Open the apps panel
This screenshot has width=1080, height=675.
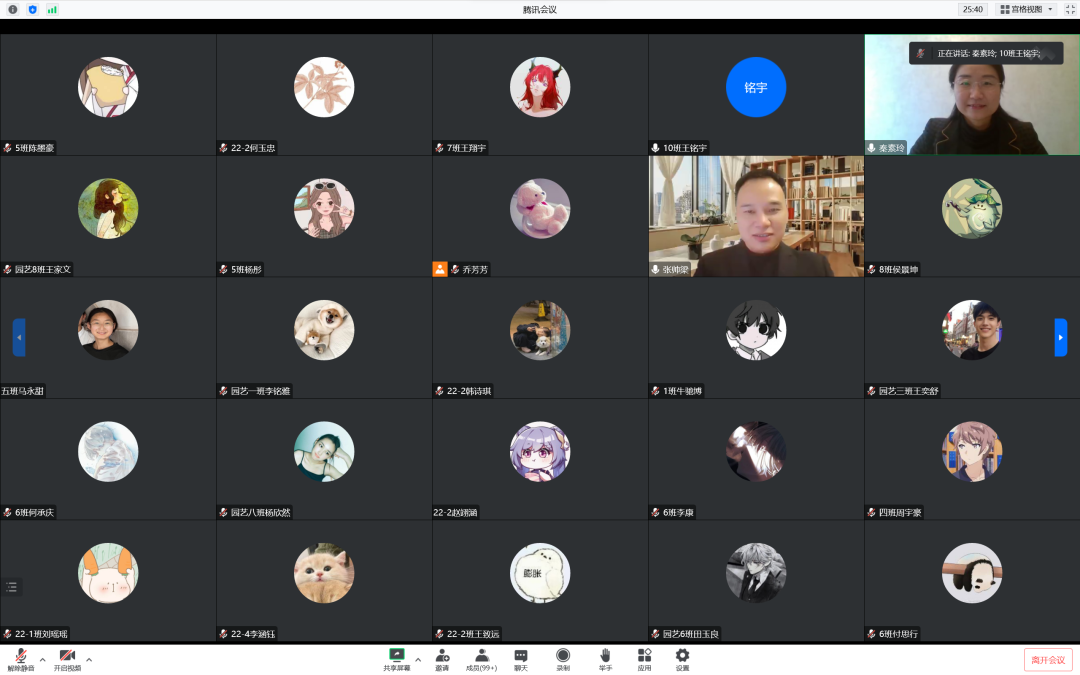tap(644, 658)
